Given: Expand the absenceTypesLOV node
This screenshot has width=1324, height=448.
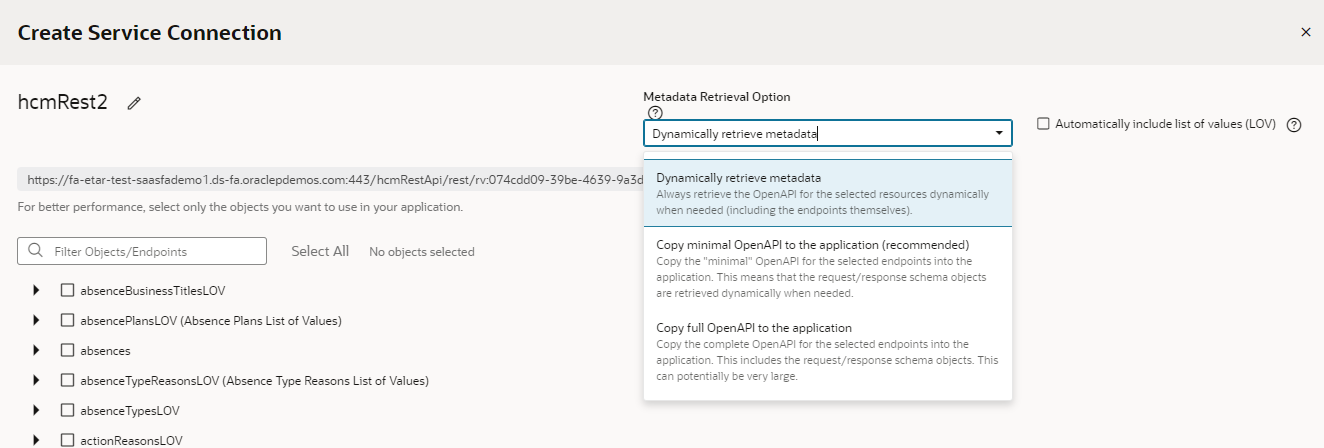Looking at the screenshot, I should [37, 411].
